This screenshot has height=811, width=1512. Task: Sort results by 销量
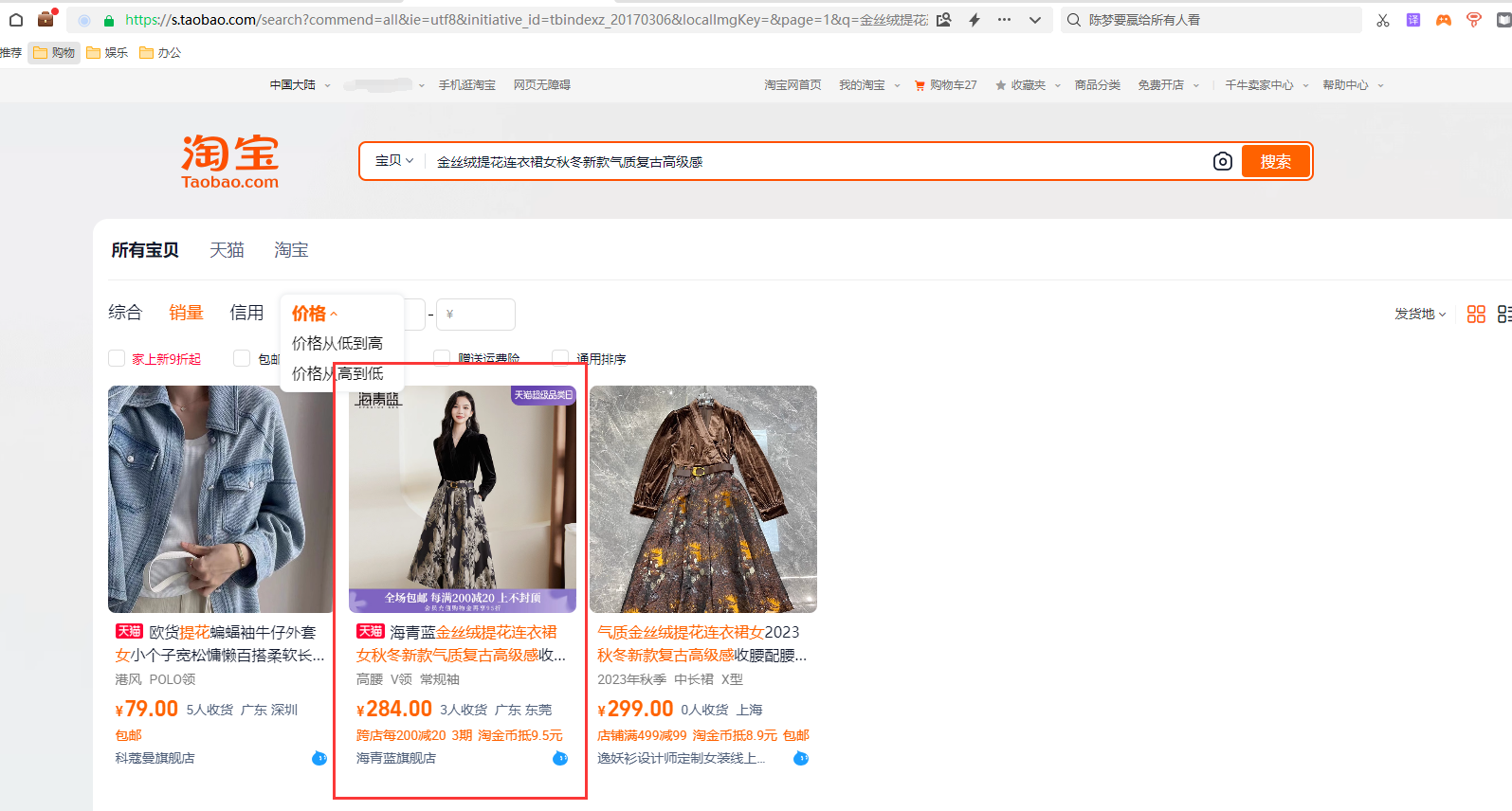pyautogui.click(x=186, y=313)
